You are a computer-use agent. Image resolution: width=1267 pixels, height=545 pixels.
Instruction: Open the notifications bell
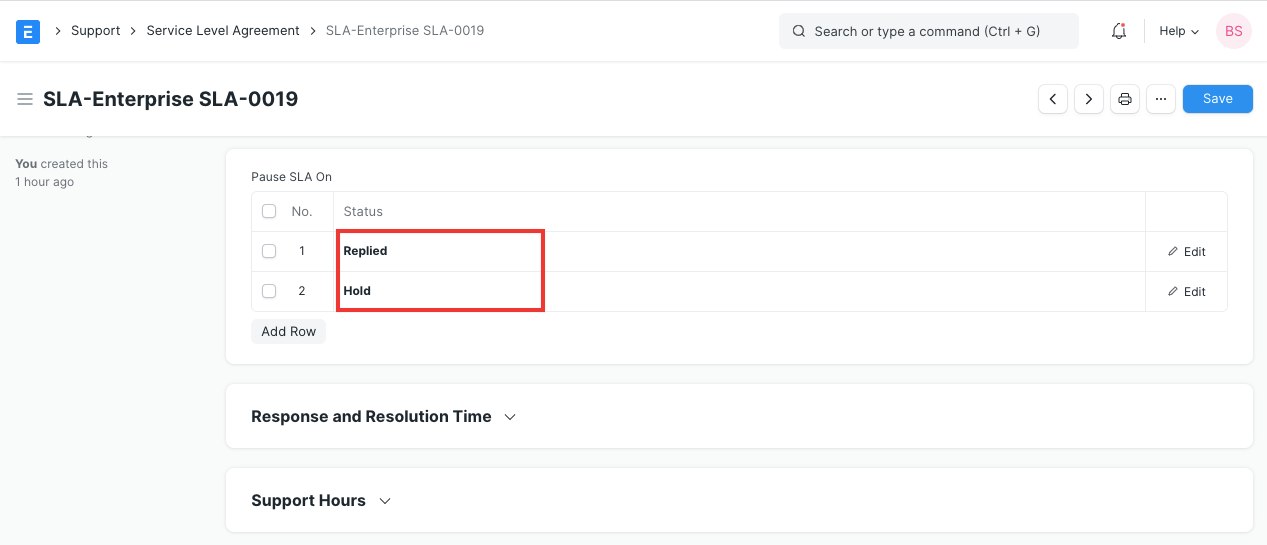(1119, 31)
